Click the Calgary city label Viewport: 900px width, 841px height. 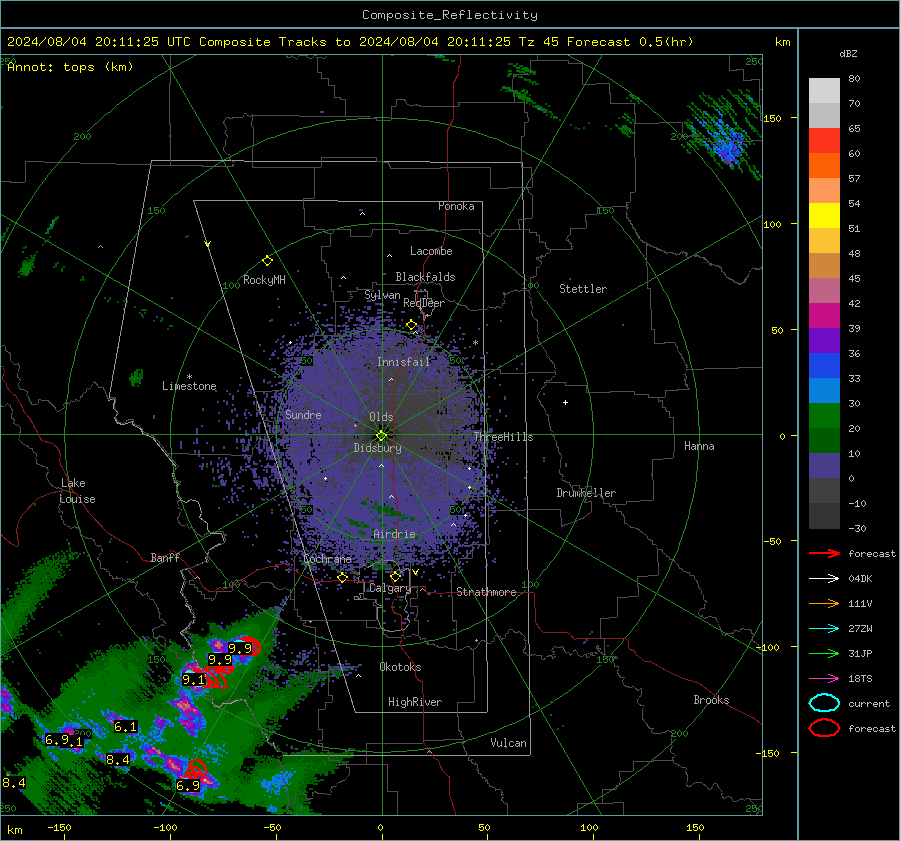(390, 588)
